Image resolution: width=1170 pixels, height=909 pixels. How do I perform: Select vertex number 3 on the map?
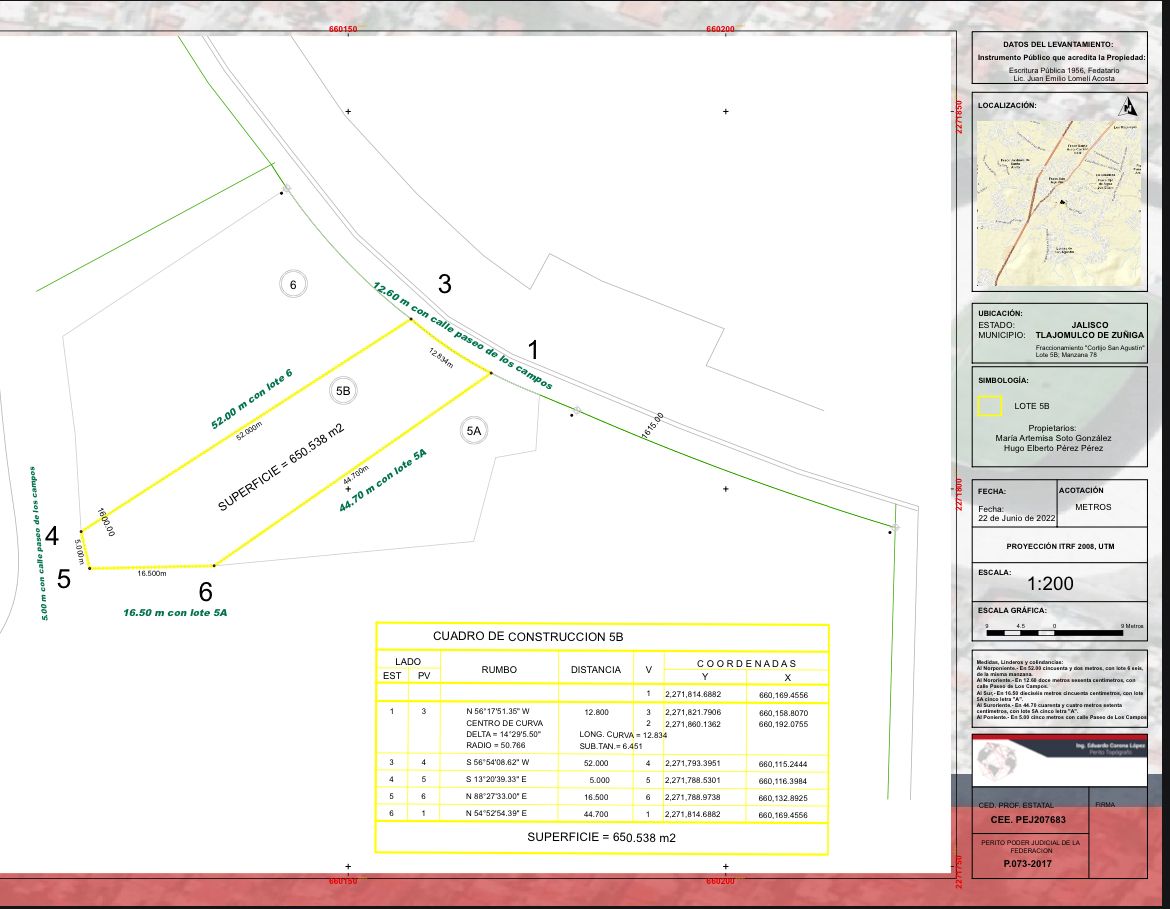[444, 285]
